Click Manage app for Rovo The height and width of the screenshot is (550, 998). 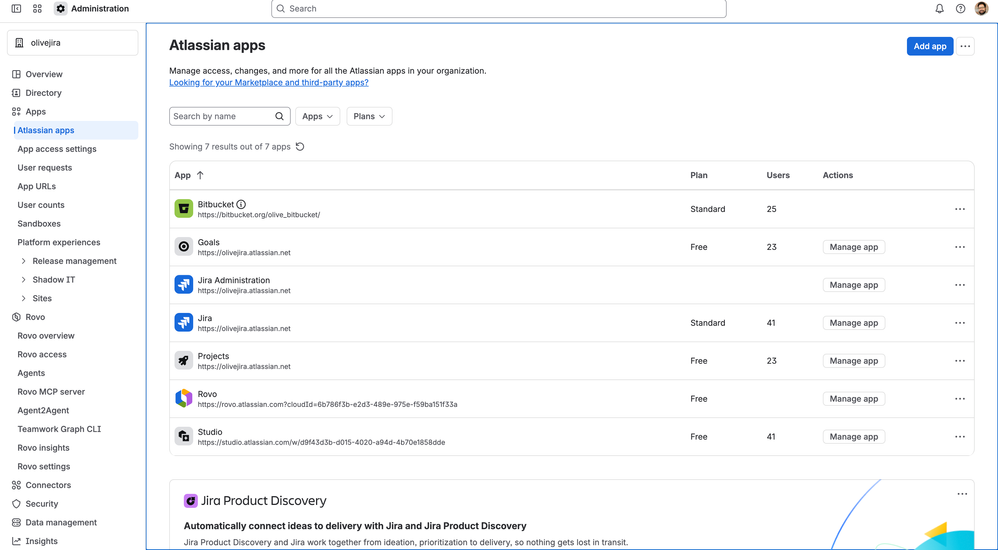click(x=854, y=398)
